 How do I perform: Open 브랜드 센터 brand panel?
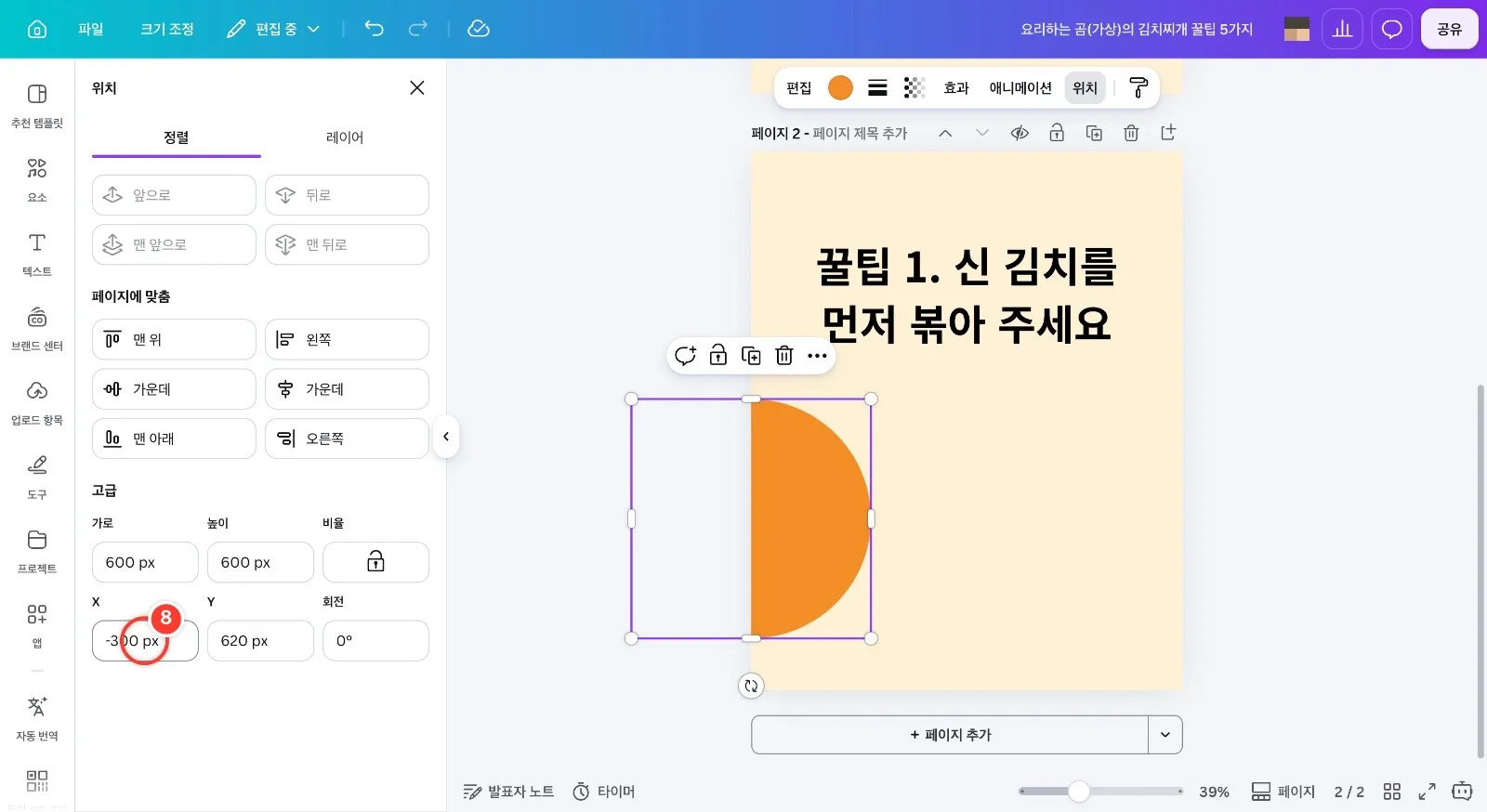click(x=37, y=328)
